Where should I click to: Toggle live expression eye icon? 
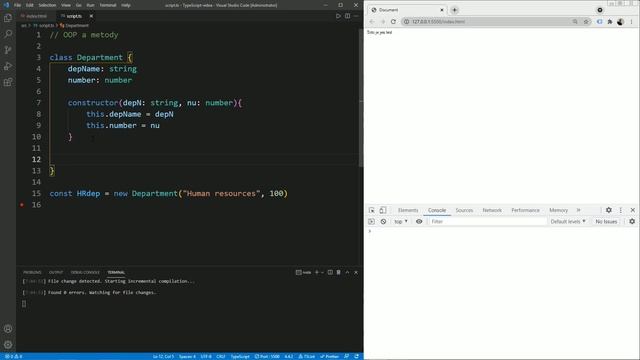point(419,222)
